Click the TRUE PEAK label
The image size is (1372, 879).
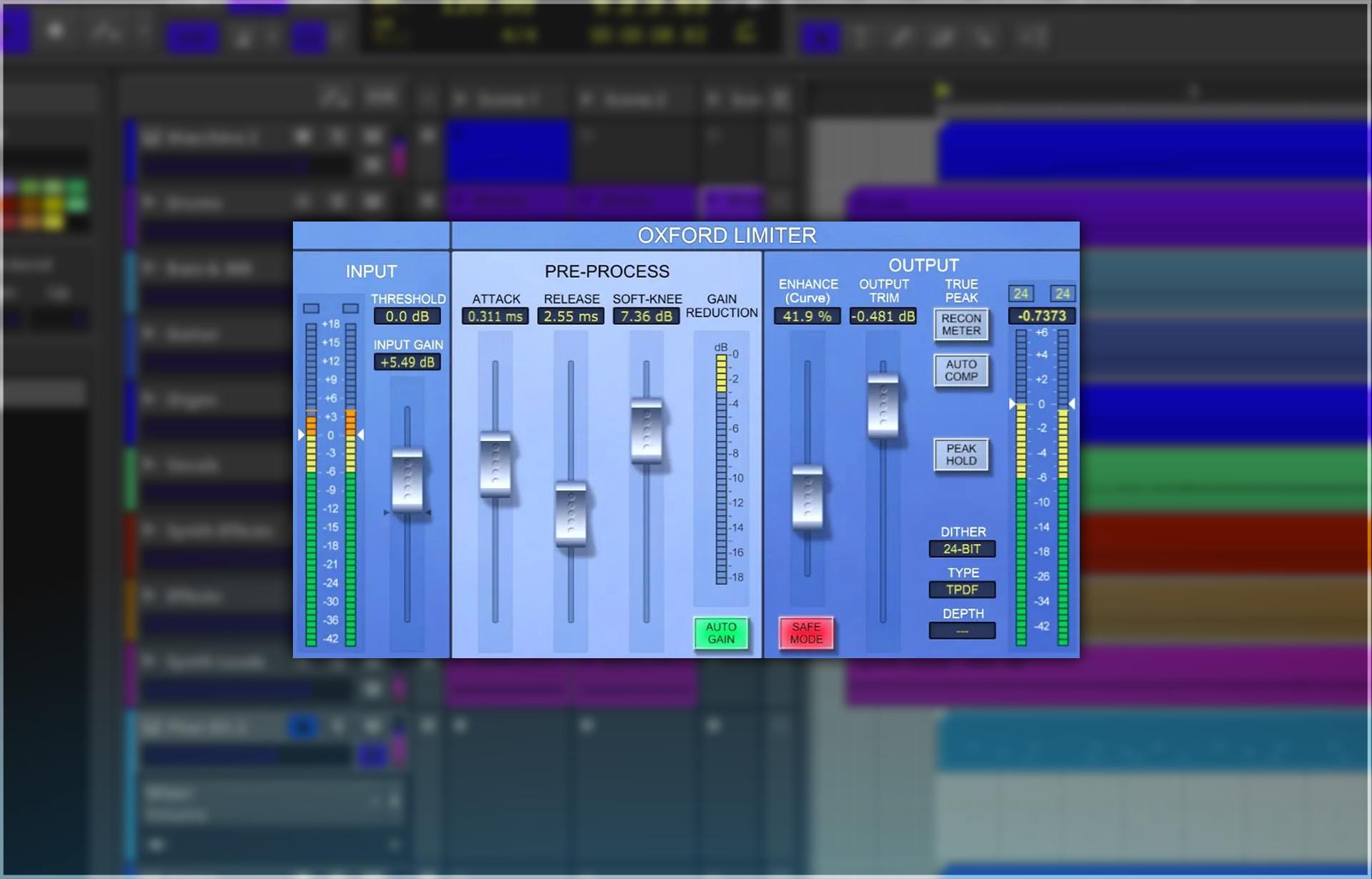tap(961, 291)
